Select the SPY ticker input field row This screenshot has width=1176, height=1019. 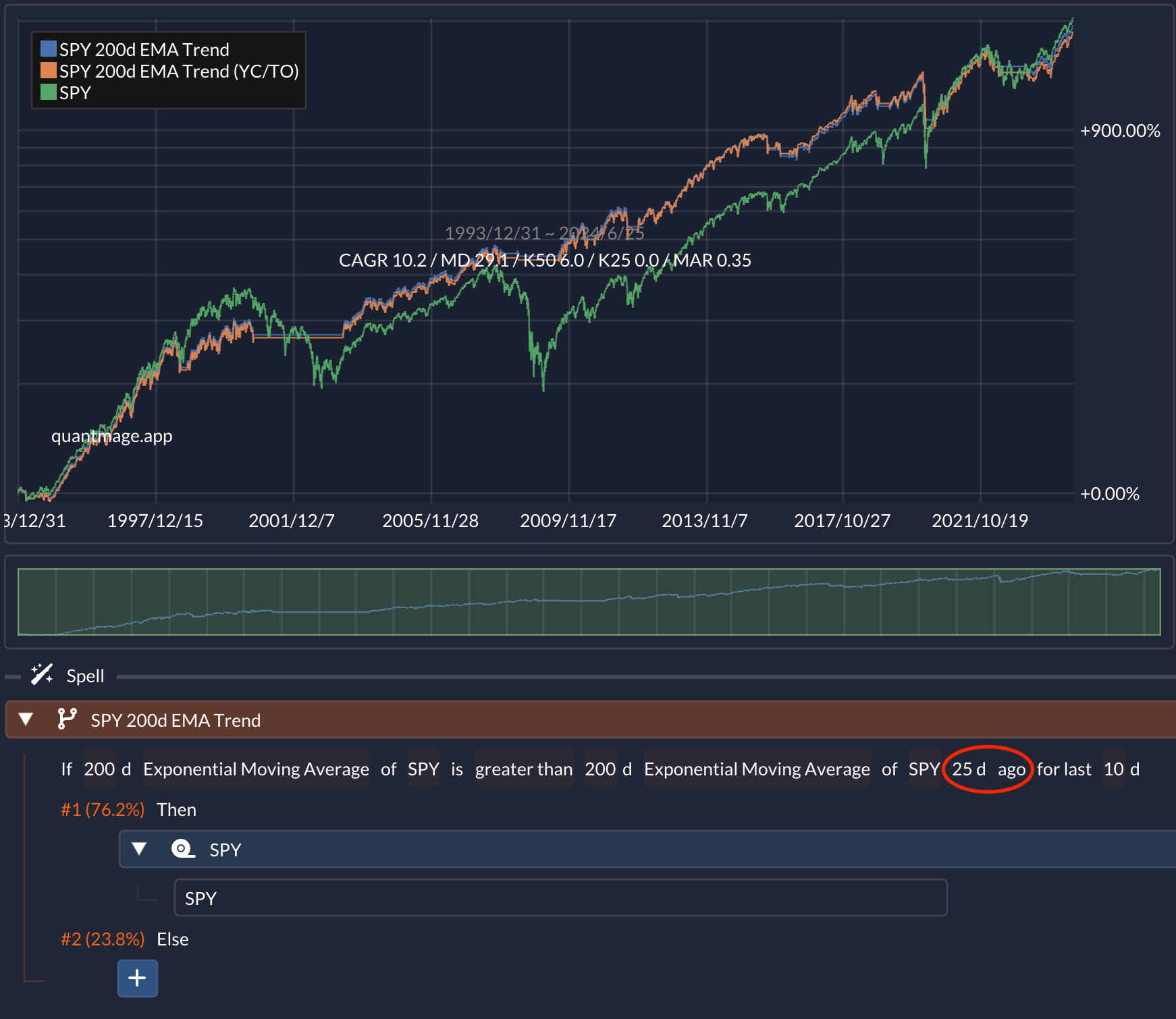[x=561, y=898]
